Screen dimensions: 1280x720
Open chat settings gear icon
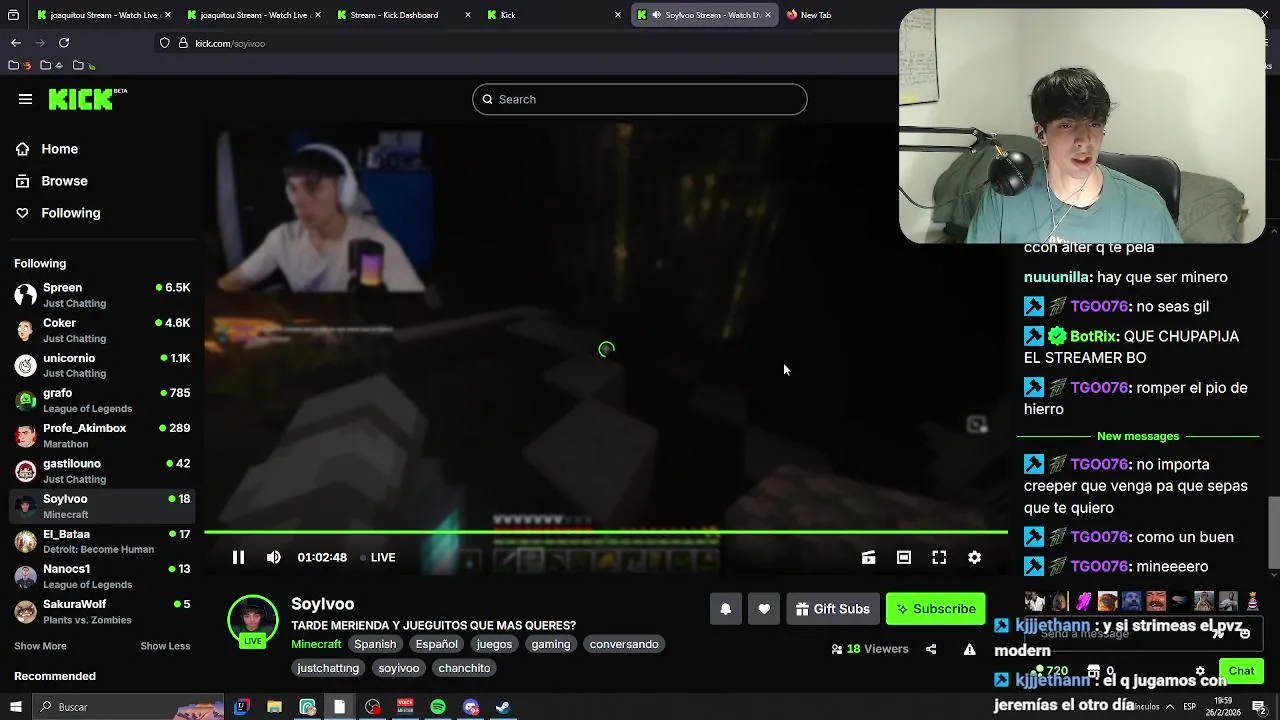(1200, 671)
